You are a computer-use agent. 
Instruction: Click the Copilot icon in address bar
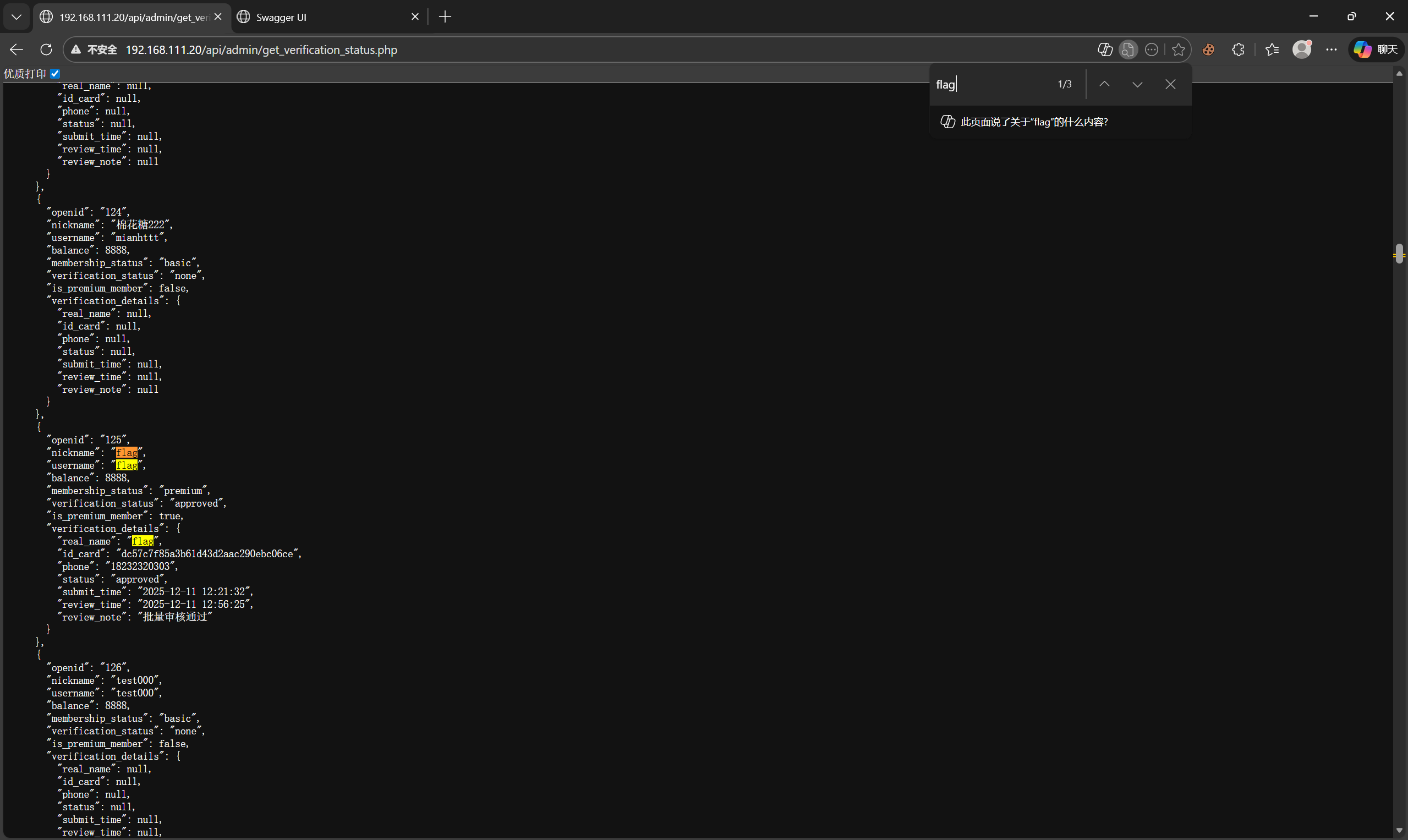coord(1104,50)
